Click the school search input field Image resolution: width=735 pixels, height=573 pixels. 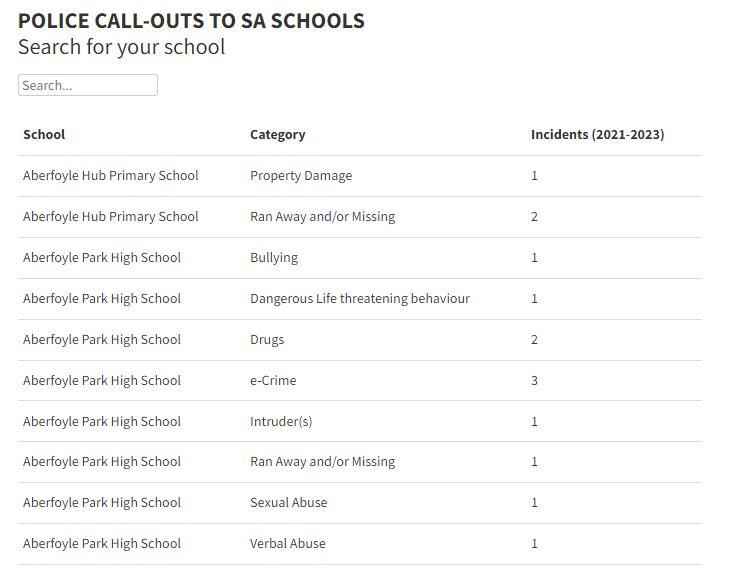pos(88,85)
